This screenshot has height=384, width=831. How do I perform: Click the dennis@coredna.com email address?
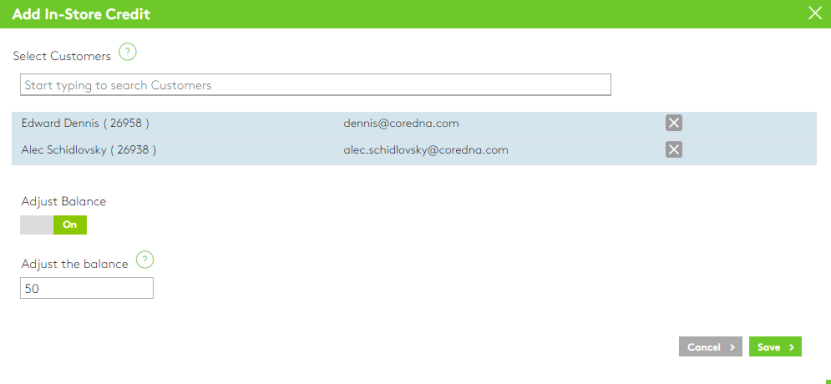click(401, 123)
